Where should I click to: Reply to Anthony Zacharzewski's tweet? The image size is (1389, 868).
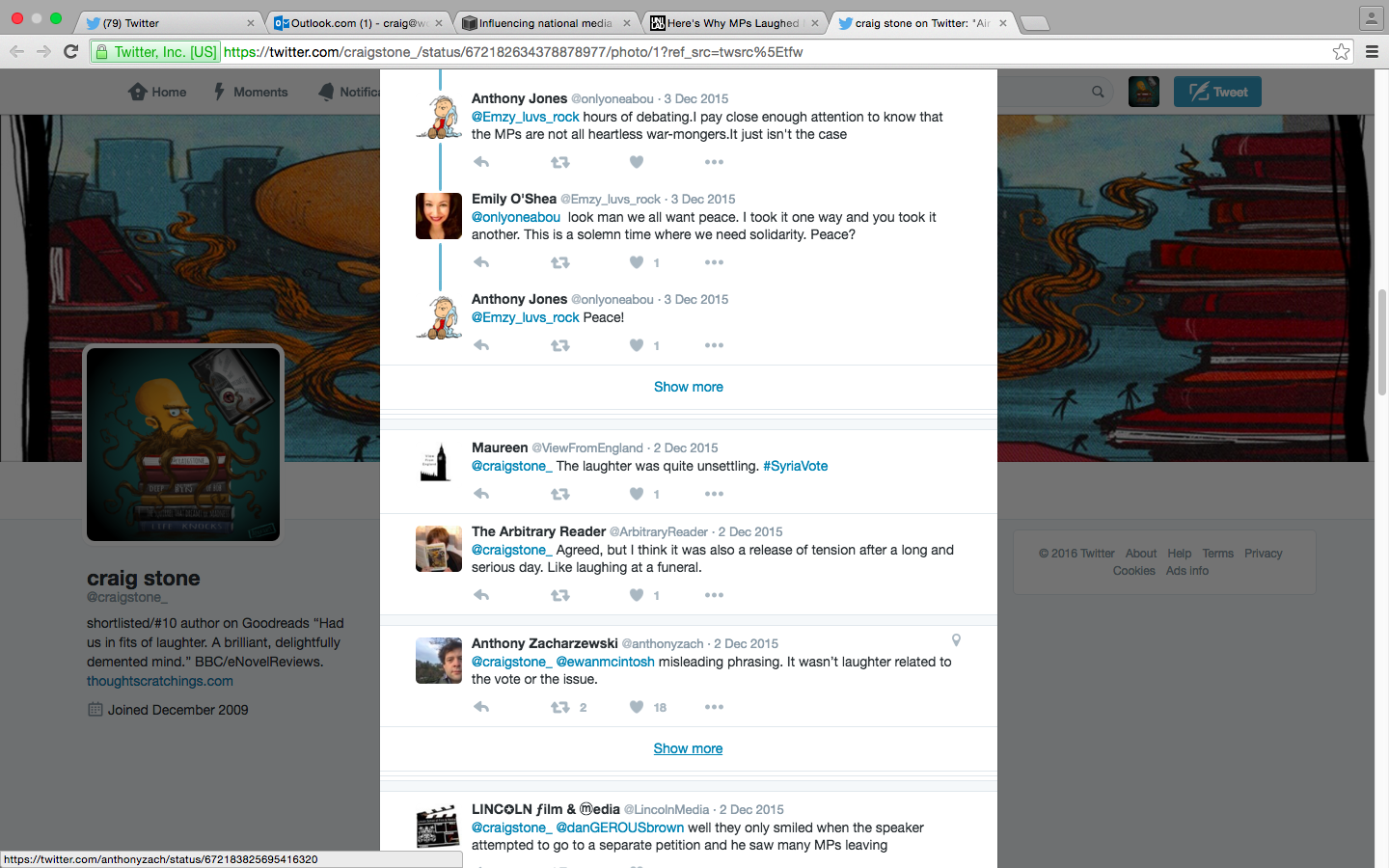click(x=481, y=707)
